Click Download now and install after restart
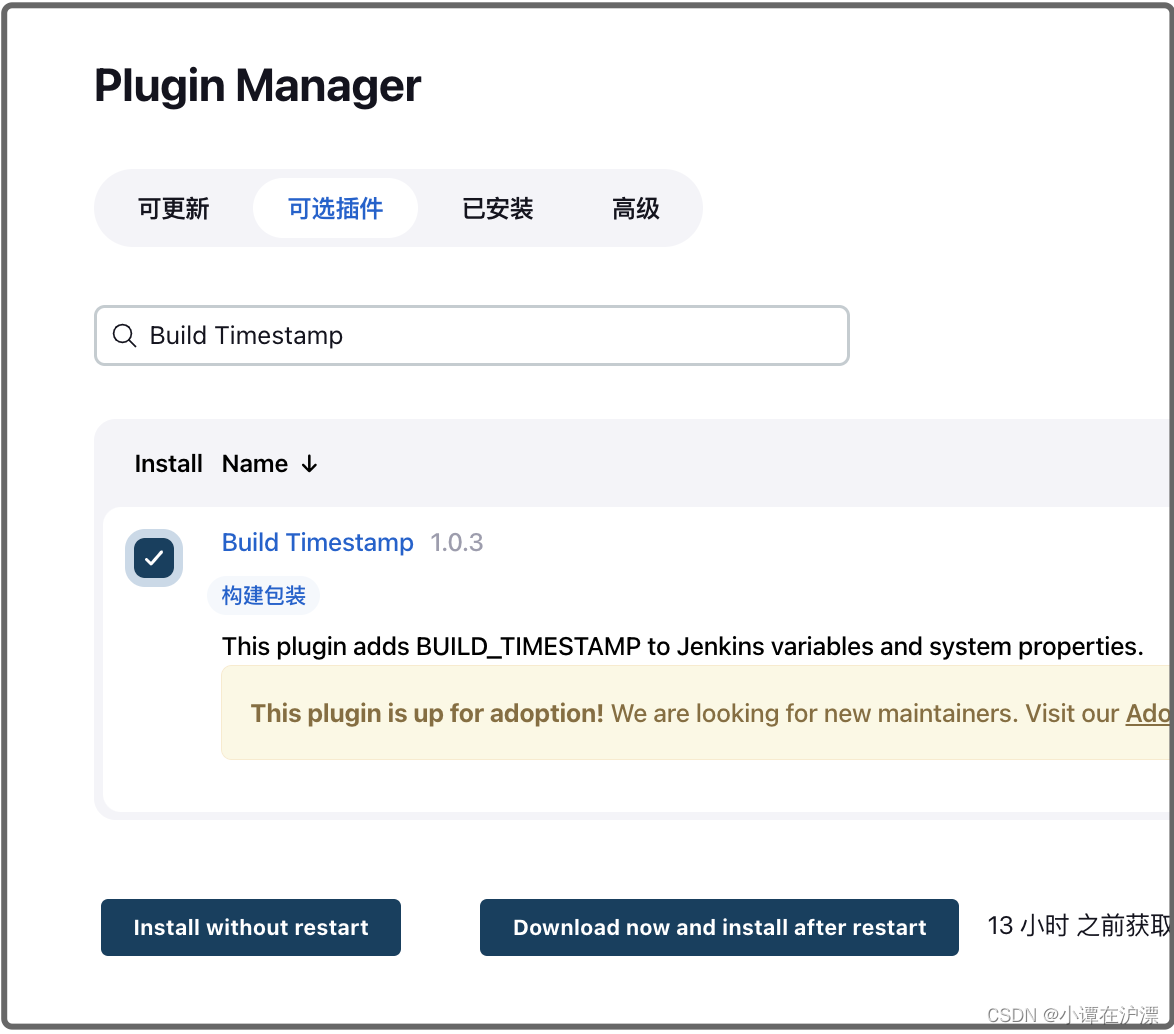 [x=720, y=927]
